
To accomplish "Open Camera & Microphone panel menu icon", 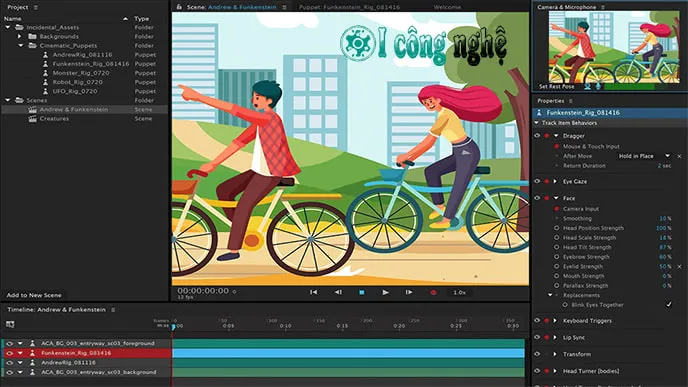I will click(603, 7).
